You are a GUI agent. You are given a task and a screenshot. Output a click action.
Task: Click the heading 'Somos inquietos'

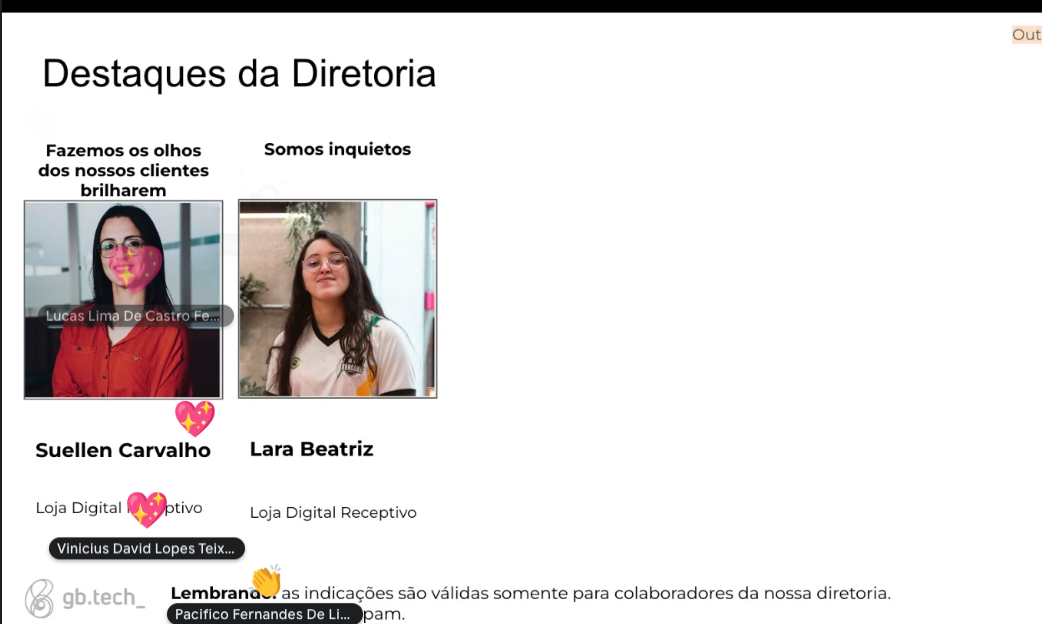point(337,149)
